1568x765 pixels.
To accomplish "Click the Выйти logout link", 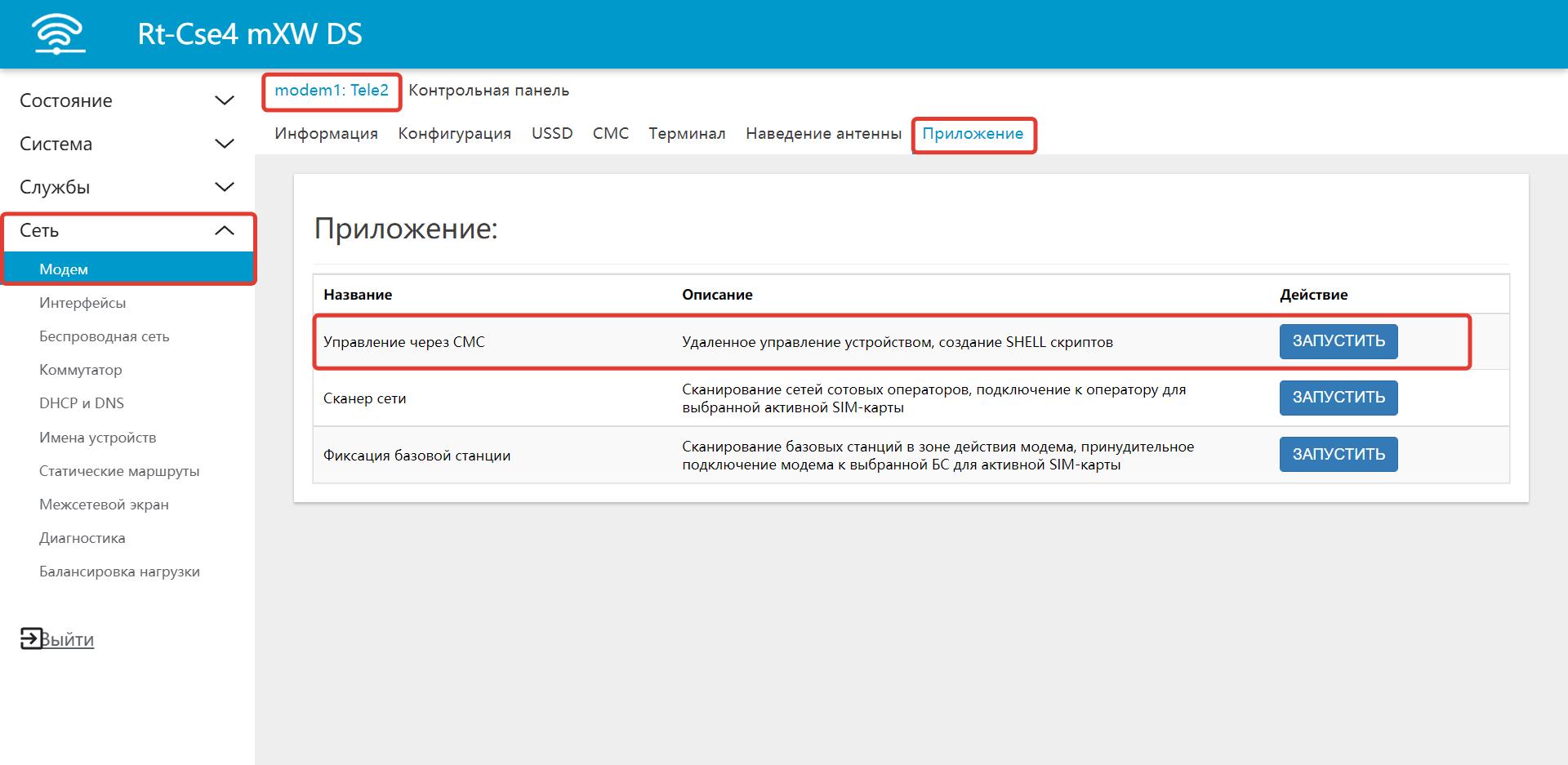I will [x=68, y=639].
